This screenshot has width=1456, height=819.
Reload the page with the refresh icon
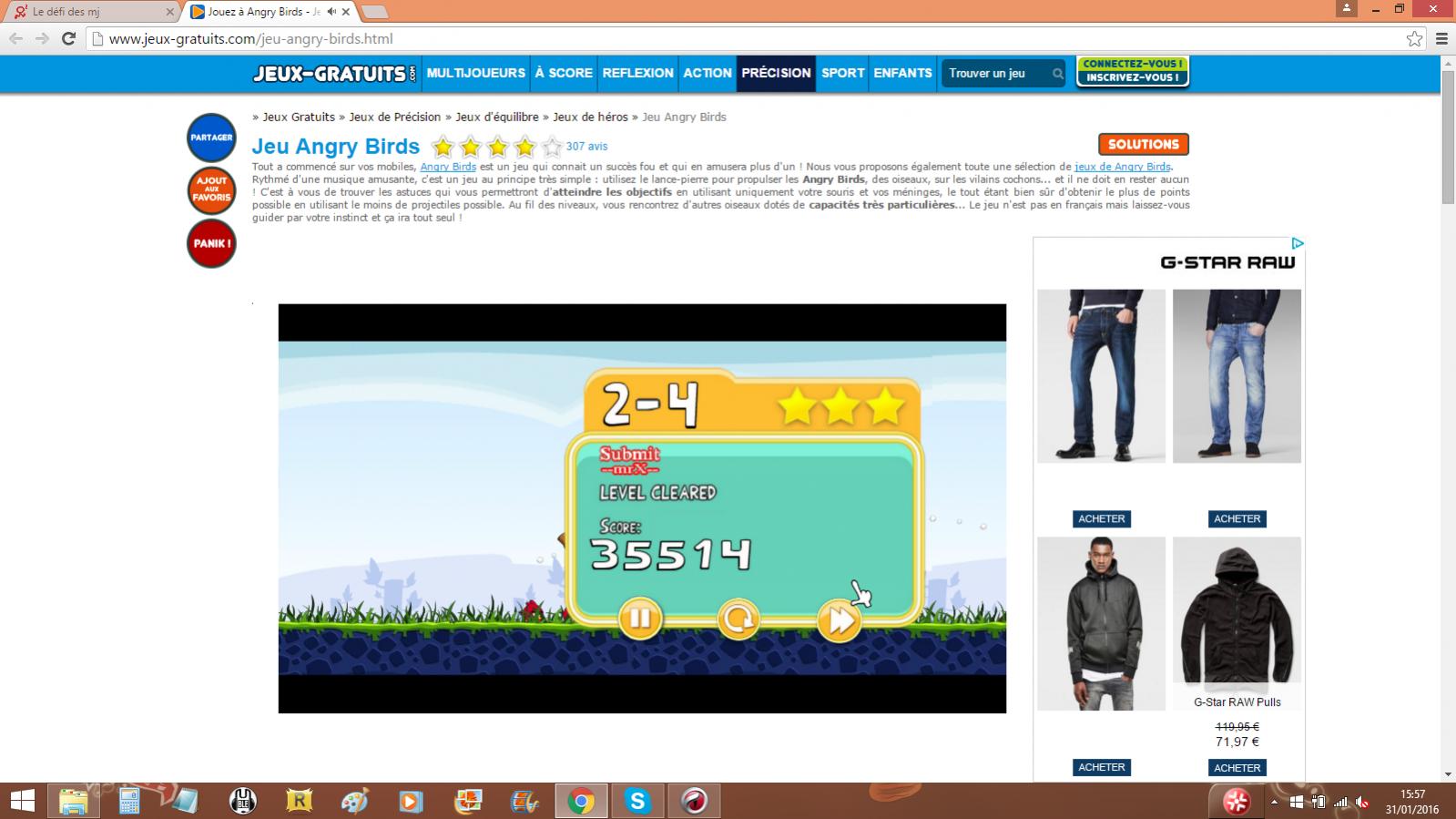pyautogui.click(x=68, y=39)
